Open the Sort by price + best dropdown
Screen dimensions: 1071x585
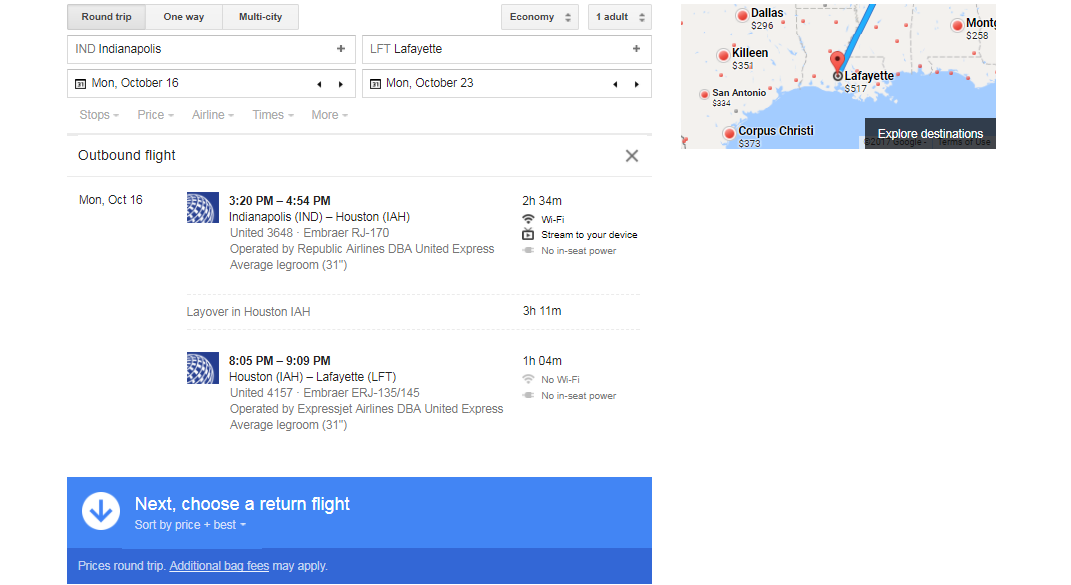coord(190,525)
